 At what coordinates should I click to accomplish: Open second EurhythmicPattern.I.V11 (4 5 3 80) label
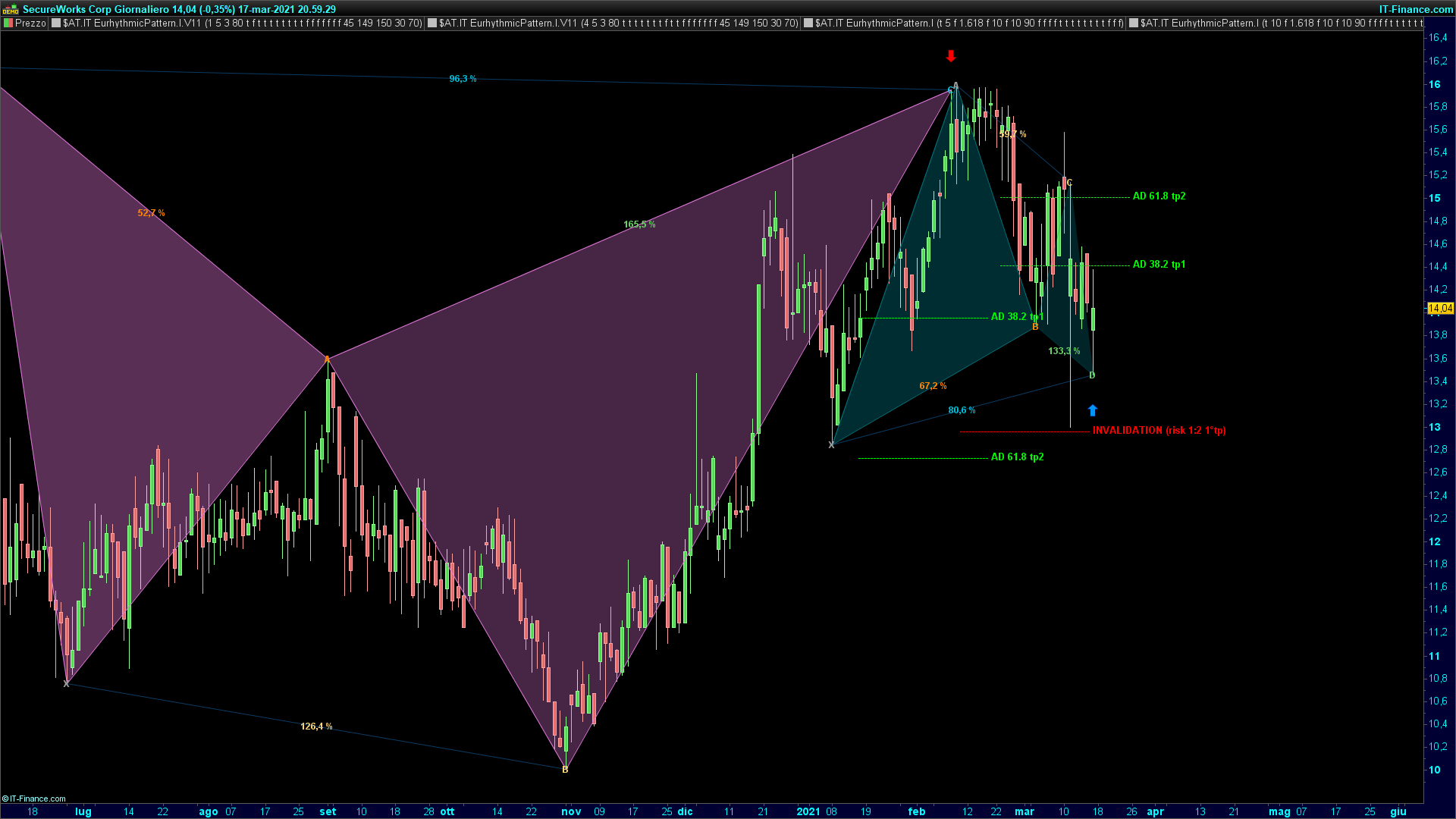point(618,24)
